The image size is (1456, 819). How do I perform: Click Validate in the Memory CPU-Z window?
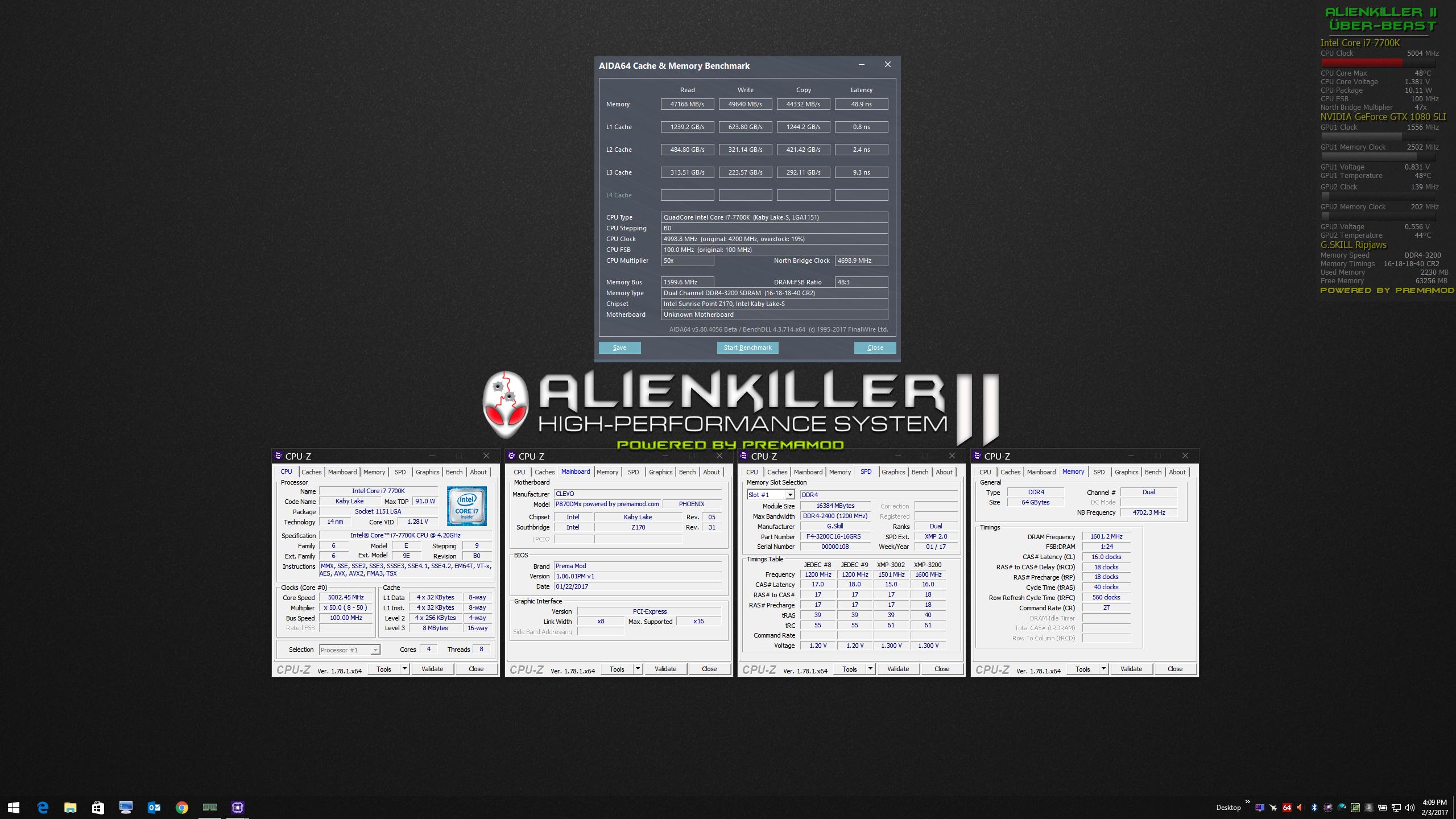(x=1131, y=669)
